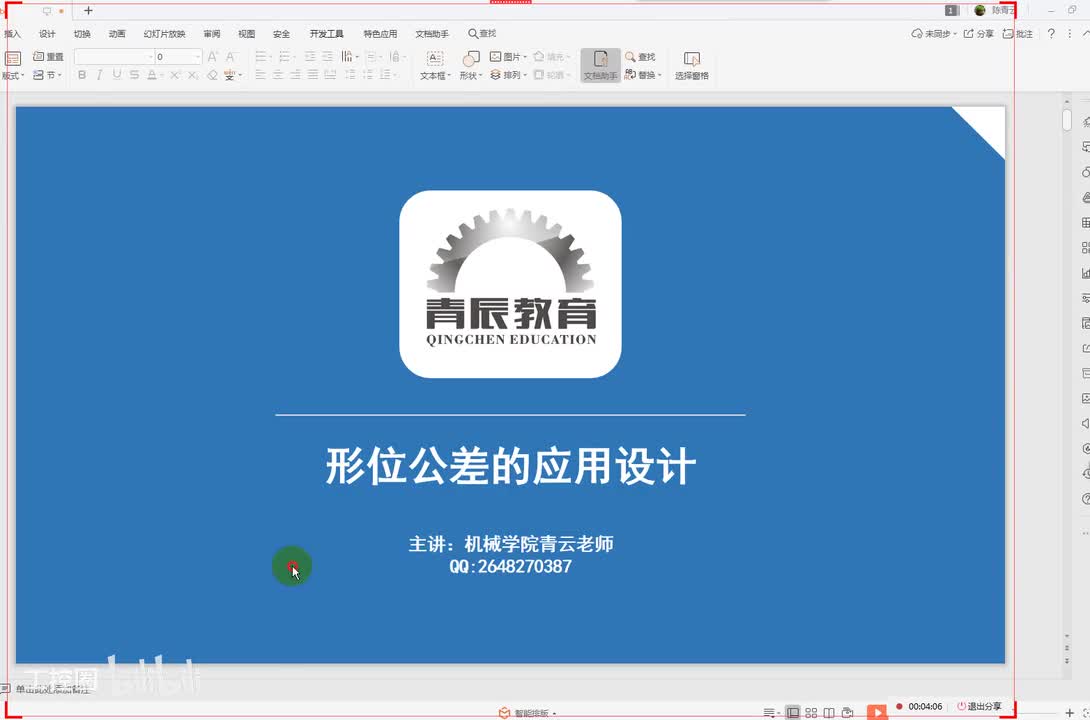The height and width of the screenshot is (720, 1090).
Task: Open the 图片 picture dropdown
Action: pyautogui.click(x=508, y=56)
